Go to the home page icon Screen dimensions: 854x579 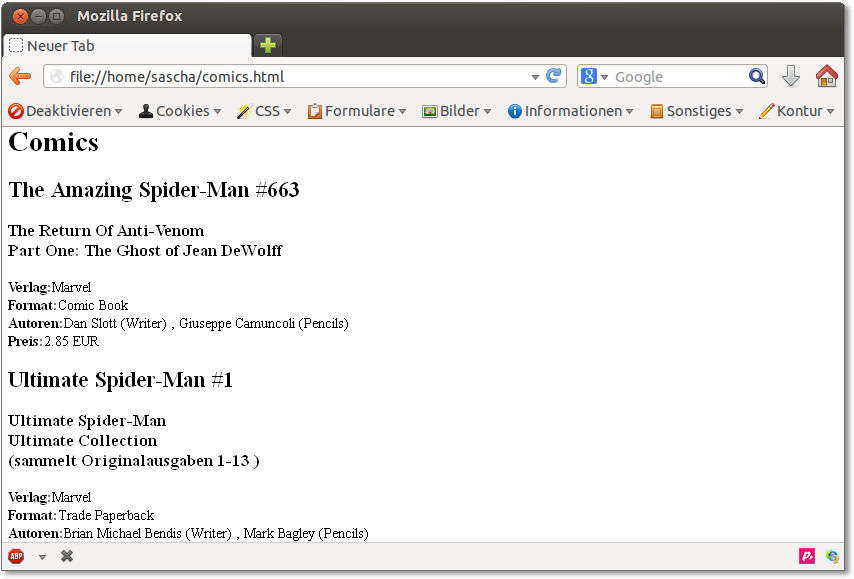pyautogui.click(x=826, y=77)
